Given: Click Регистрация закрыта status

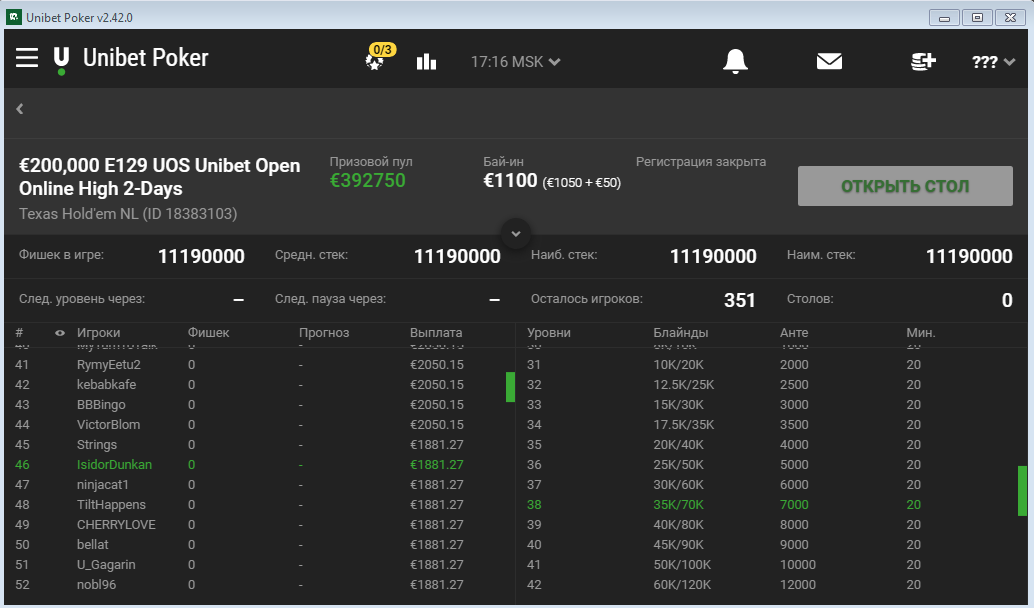Looking at the screenshot, I should [701, 162].
